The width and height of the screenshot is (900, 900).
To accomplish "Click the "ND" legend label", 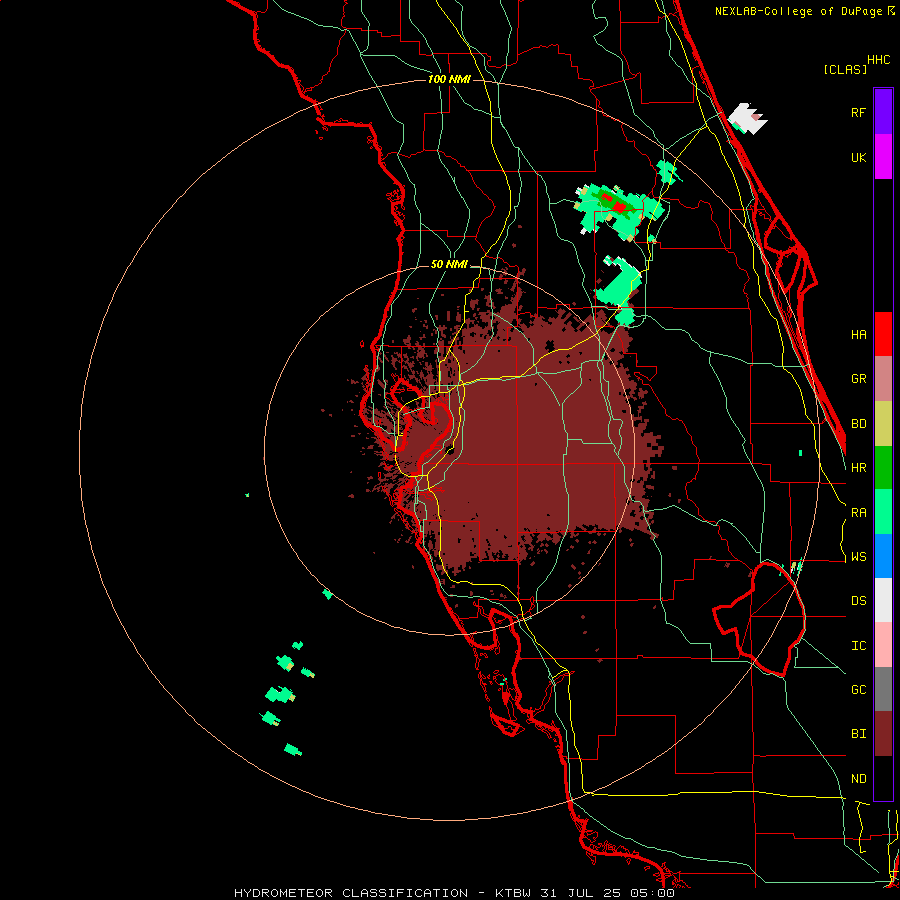I will pos(859,779).
